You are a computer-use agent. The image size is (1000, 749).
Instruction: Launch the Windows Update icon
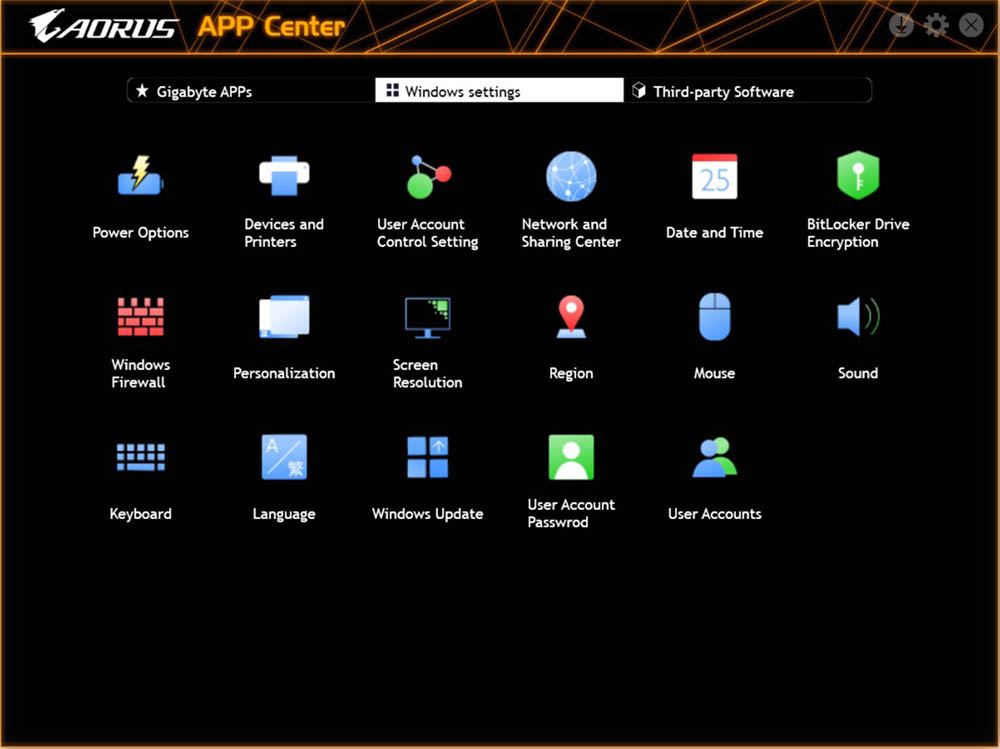point(427,457)
